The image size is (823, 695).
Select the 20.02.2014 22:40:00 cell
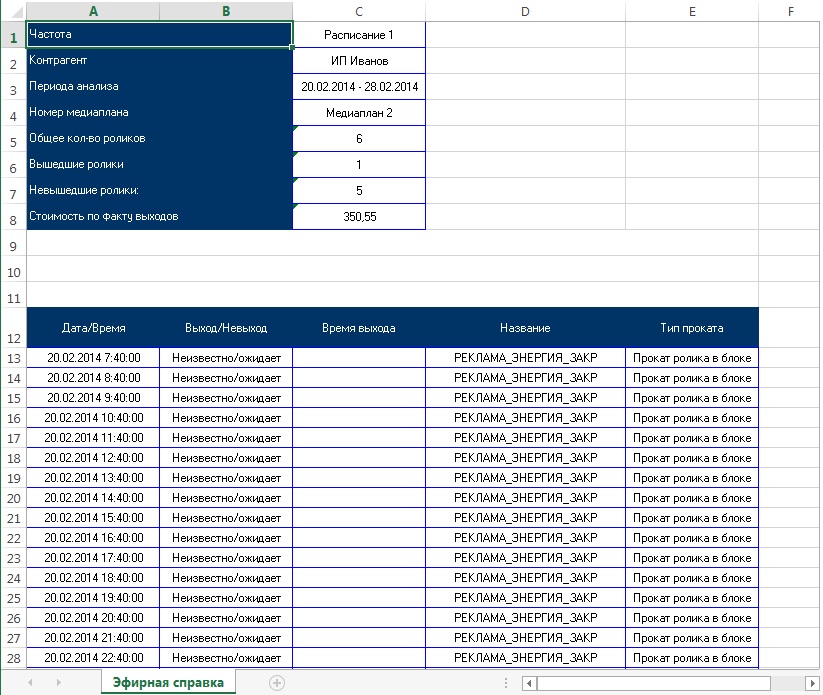click(x=93, y=658)
